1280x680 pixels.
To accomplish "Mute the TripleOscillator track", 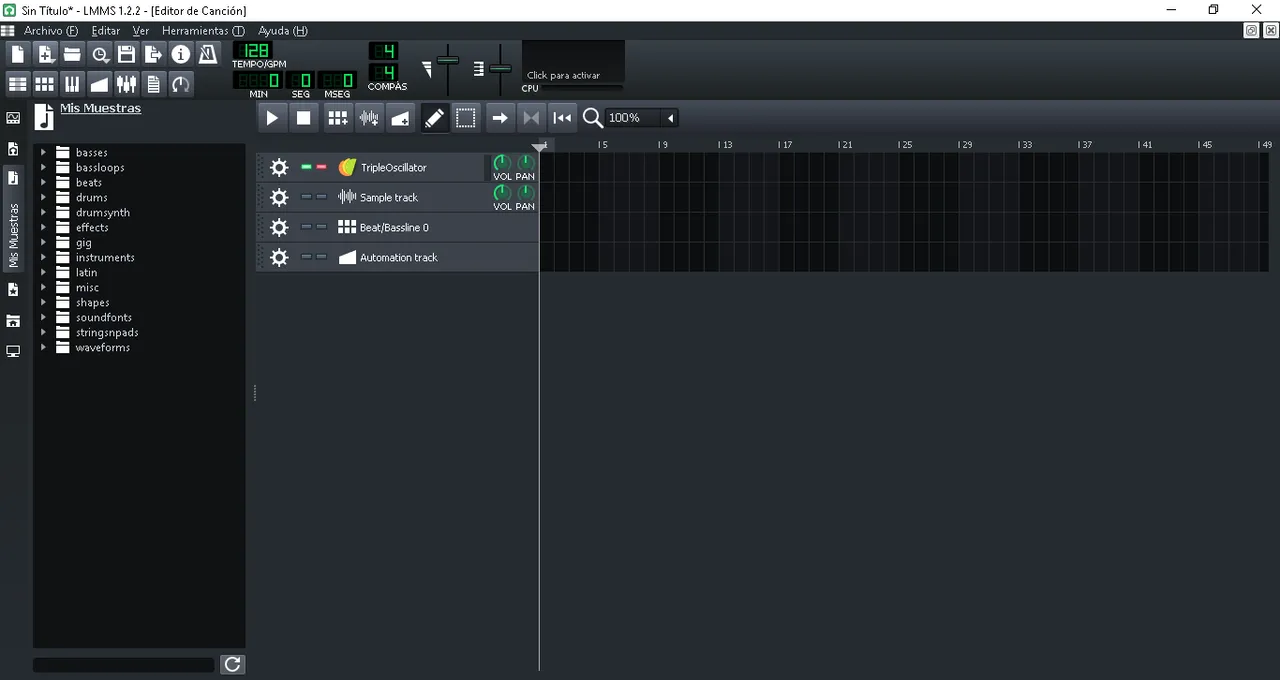I will 306,167.
